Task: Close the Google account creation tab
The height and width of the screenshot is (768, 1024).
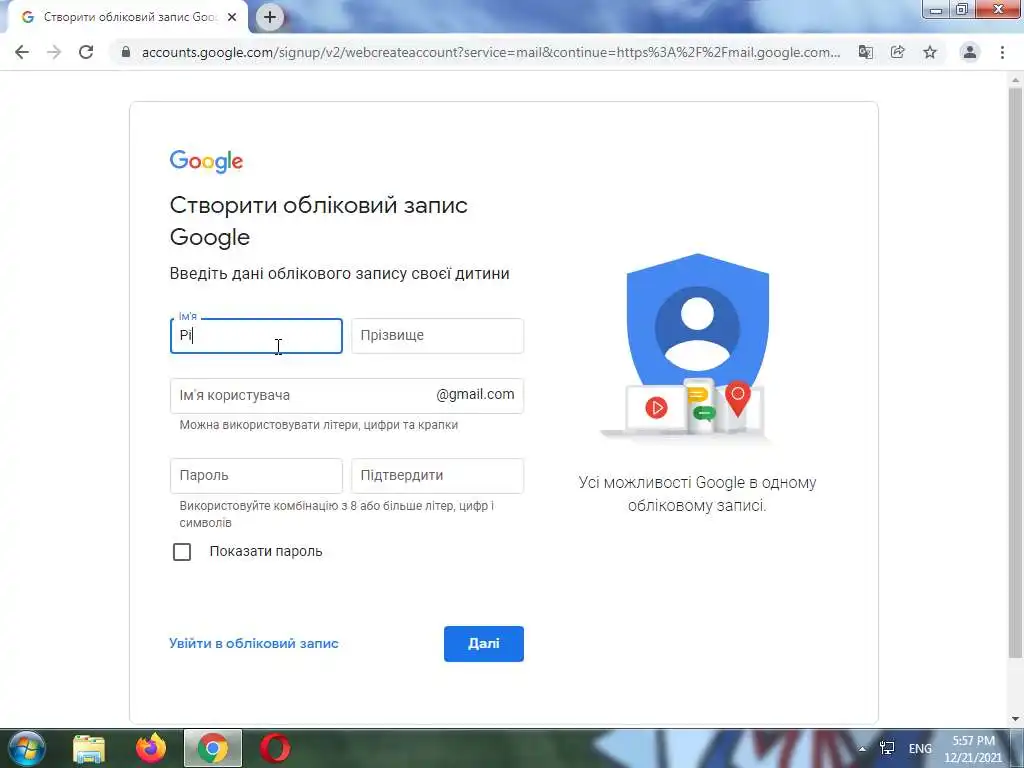Action: pyautogui.click(x=232, y=17)
